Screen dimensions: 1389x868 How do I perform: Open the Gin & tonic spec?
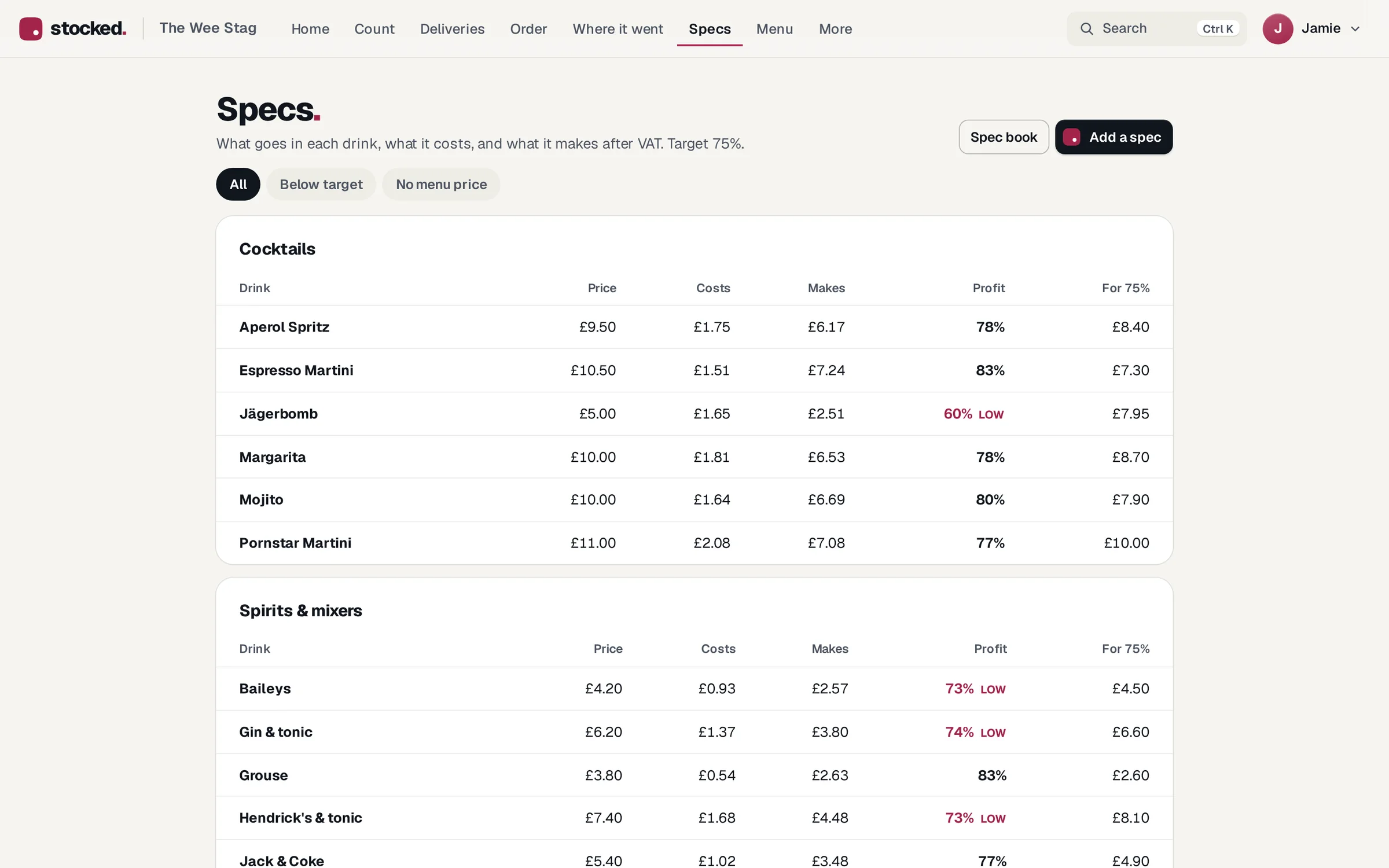point(694,732)
